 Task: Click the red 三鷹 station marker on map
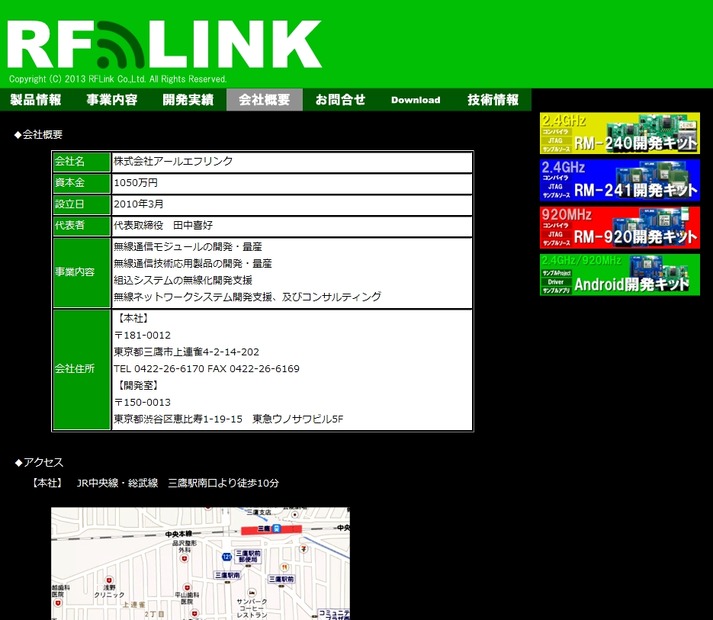click(271, 529)
